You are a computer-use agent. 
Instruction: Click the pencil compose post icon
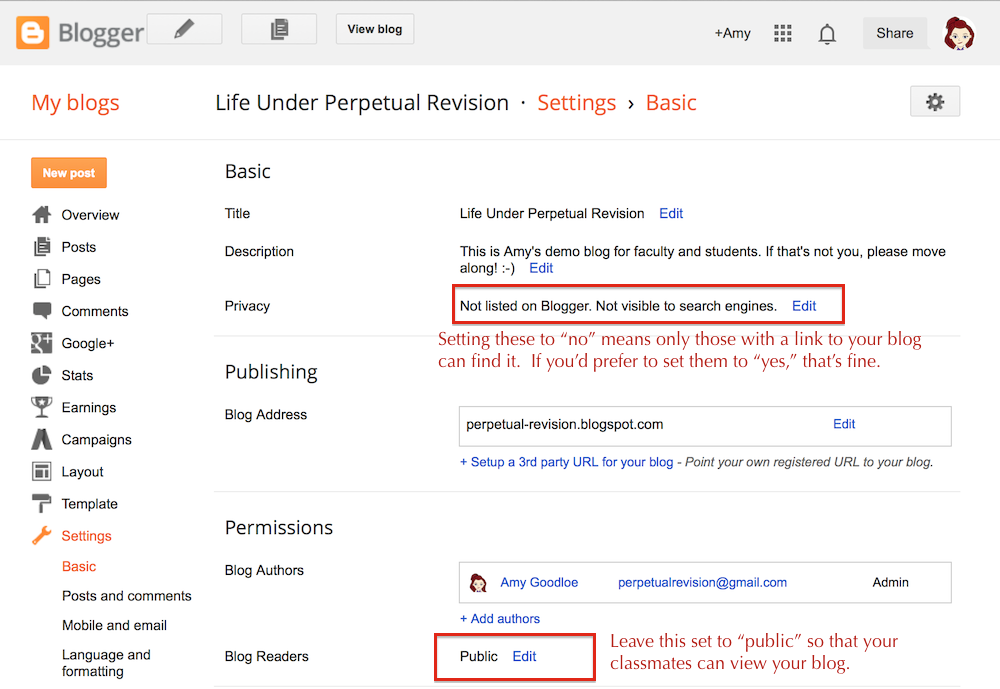coord(184,29)
